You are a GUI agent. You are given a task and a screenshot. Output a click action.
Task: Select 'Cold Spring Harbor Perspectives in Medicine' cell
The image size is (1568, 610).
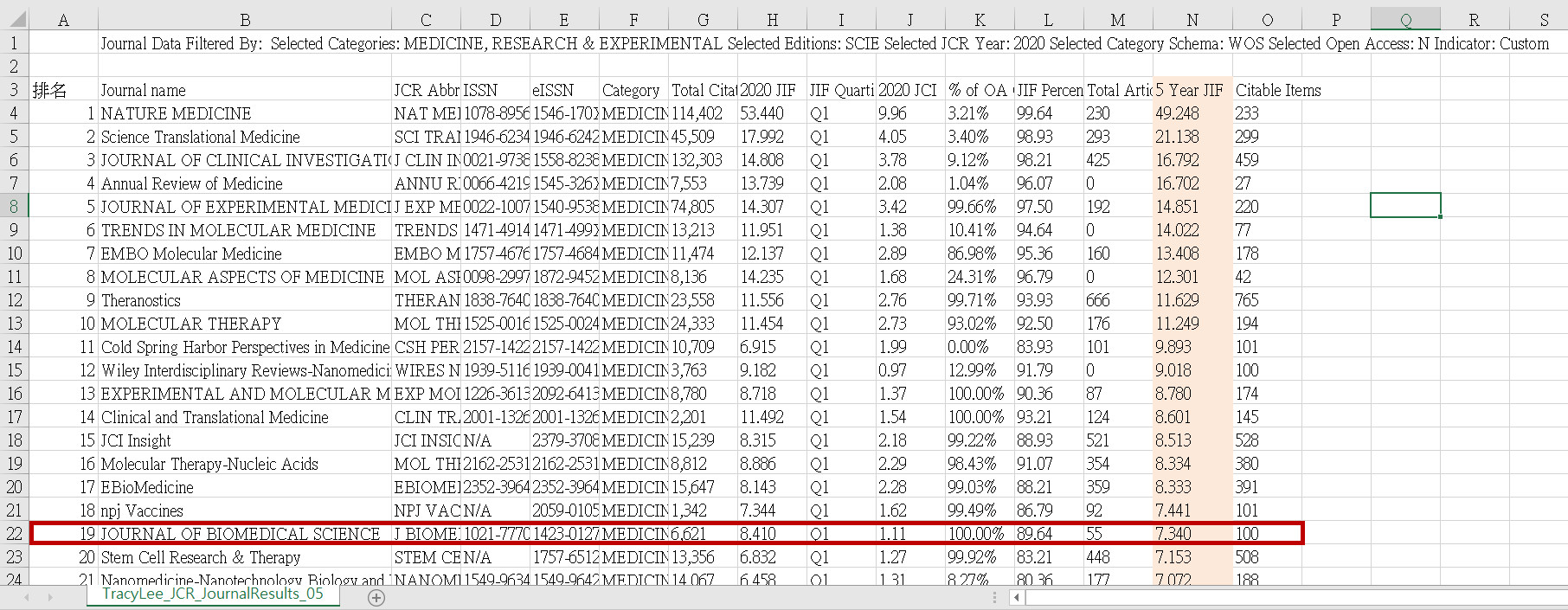pos(245,347)
